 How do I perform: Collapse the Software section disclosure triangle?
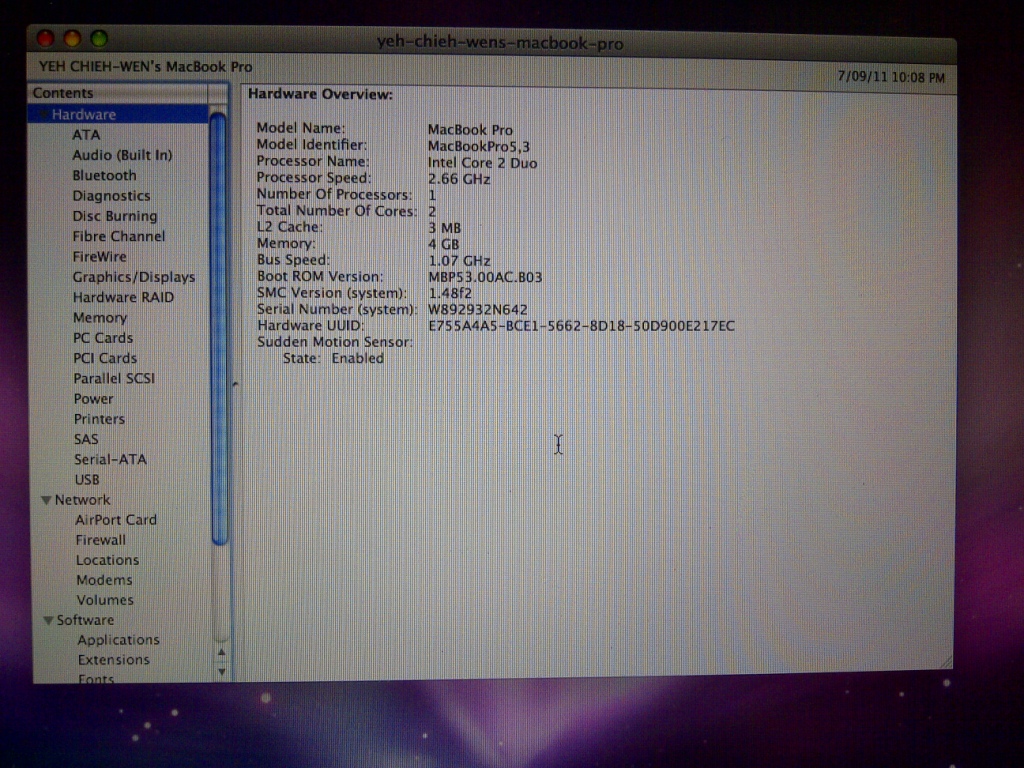(47, 620)
